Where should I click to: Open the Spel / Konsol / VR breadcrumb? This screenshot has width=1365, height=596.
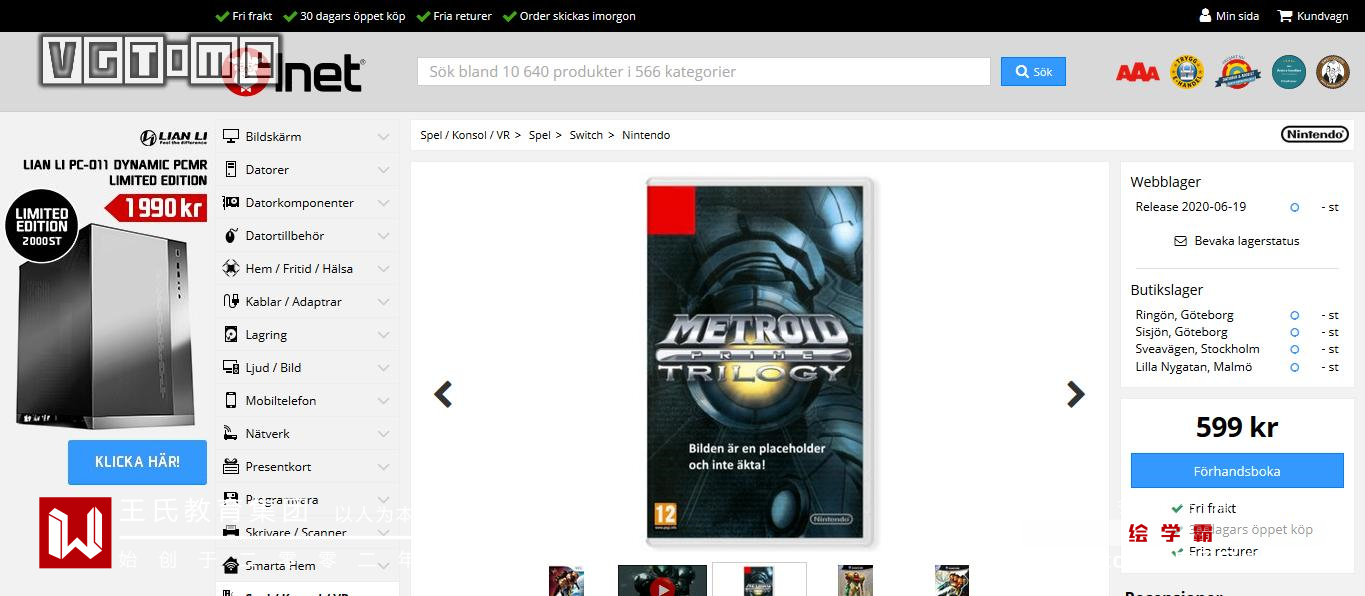click(x=465, y=135)
